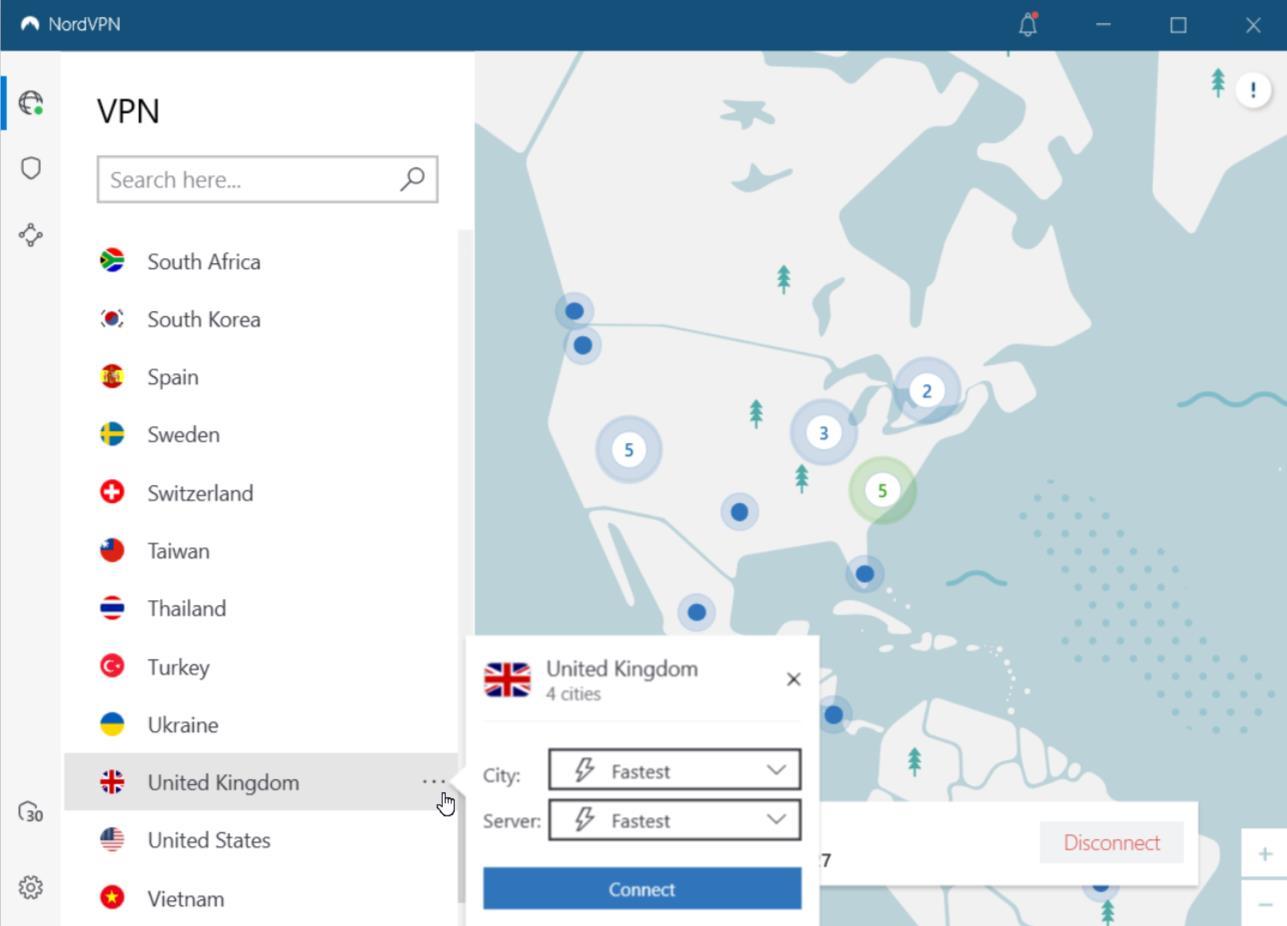Open the Server dropdown set to Fastest
Screen dimensions: 1287x926
click(x=675, y=821)
